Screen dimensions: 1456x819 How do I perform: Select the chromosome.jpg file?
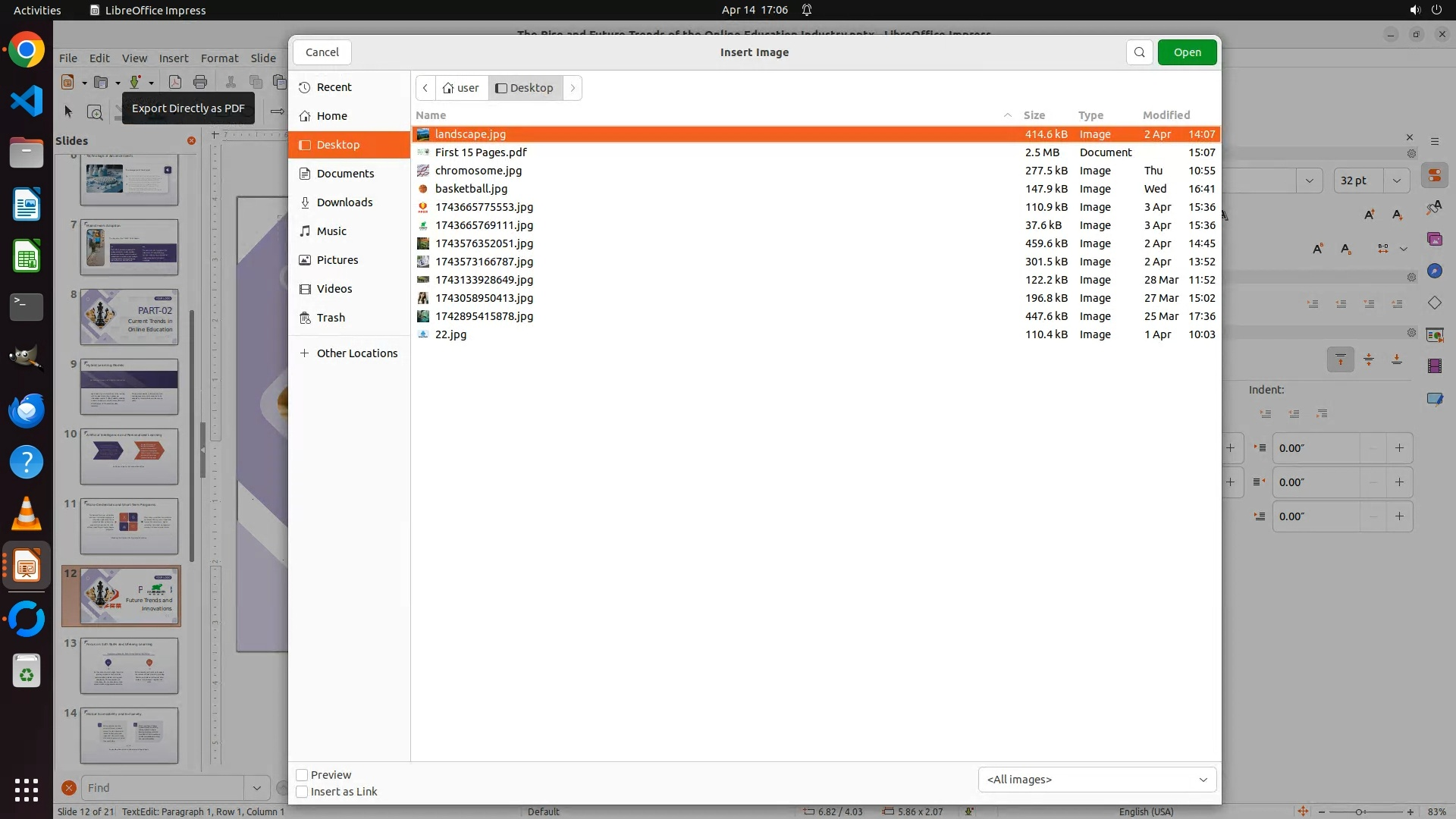coord(478,171)
